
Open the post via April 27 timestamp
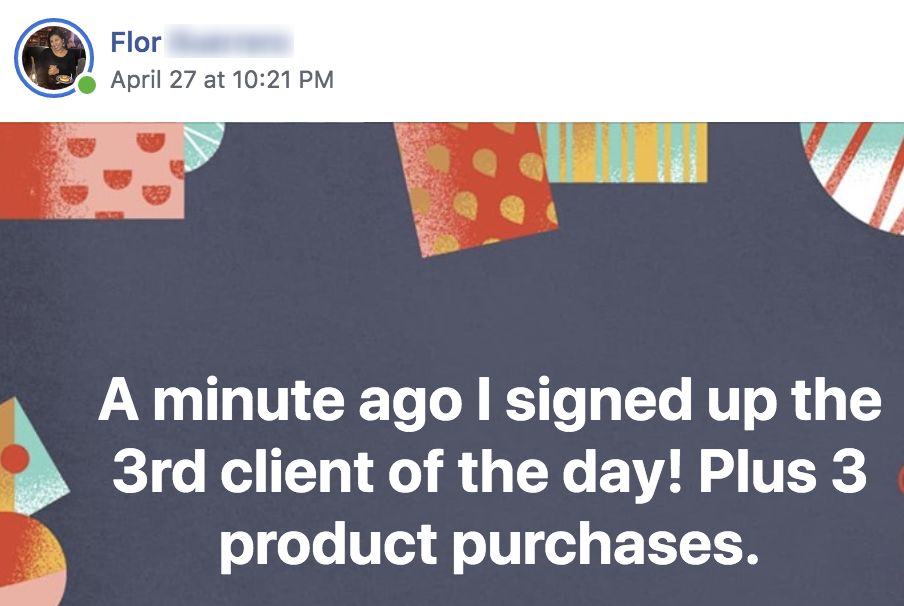pos(222,80)
